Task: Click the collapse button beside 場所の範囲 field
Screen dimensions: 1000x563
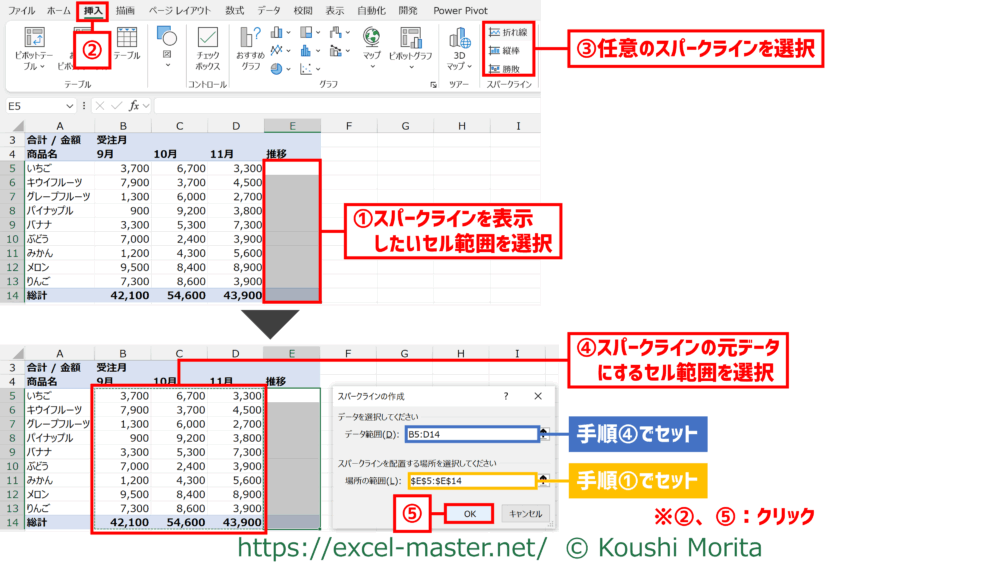Action: 543,481
